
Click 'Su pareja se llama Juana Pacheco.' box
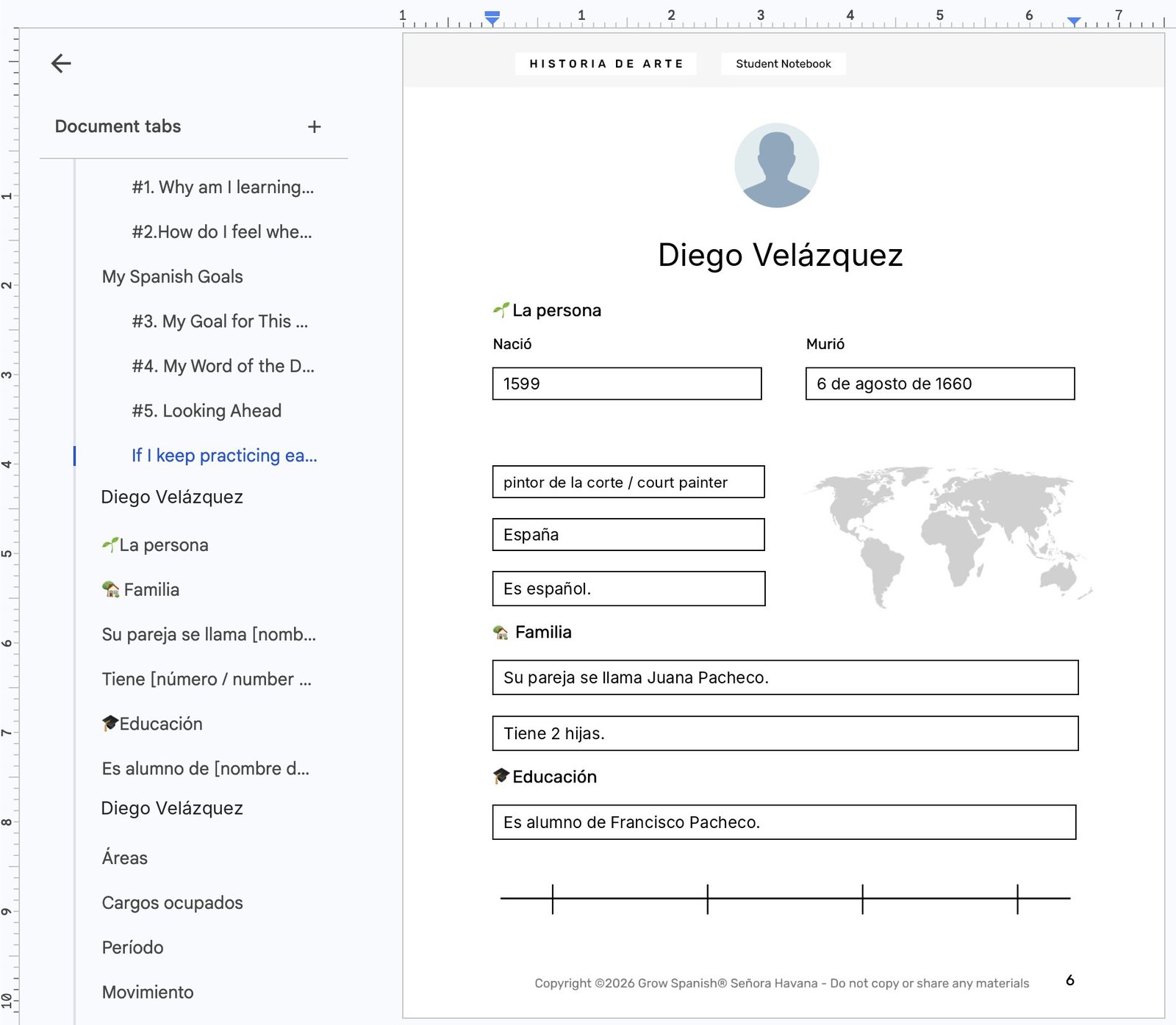tap(785, 677)
